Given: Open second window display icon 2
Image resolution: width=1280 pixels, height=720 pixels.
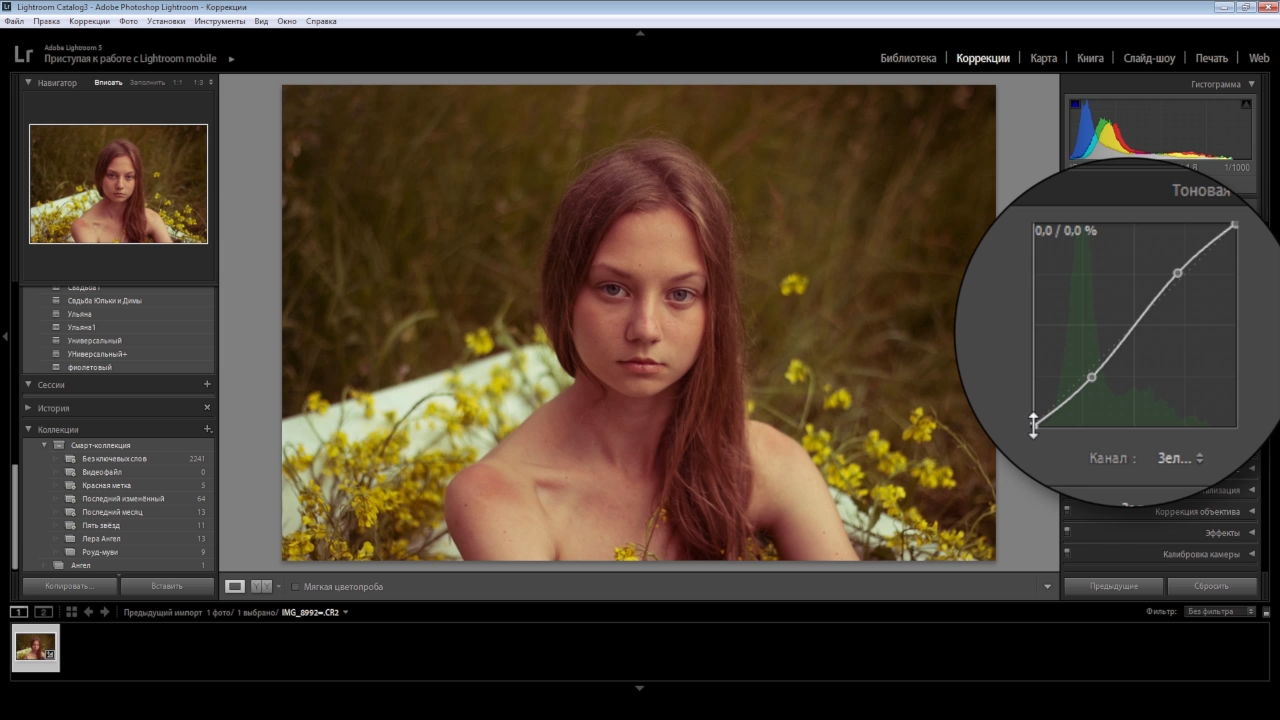Looking at the screenshot, I should coord(43,612).
